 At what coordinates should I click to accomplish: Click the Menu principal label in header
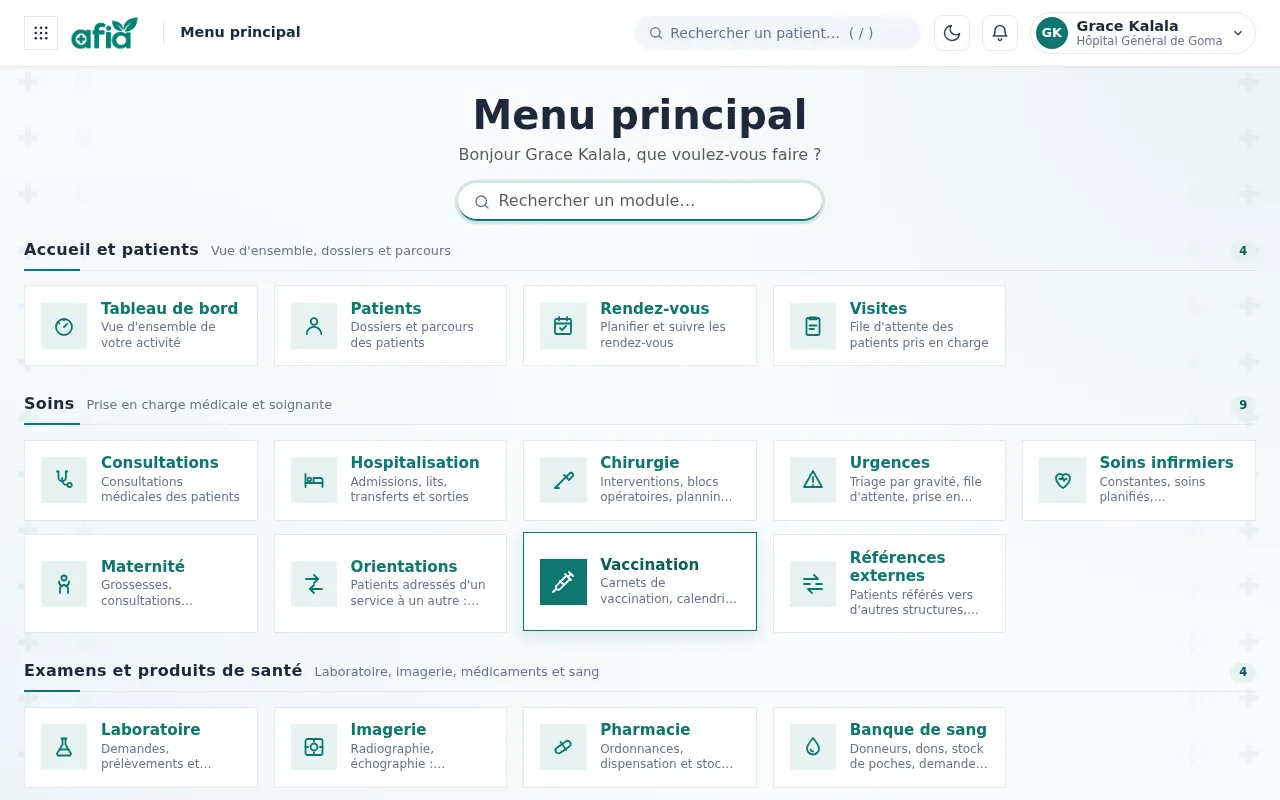tap(240, 32)
